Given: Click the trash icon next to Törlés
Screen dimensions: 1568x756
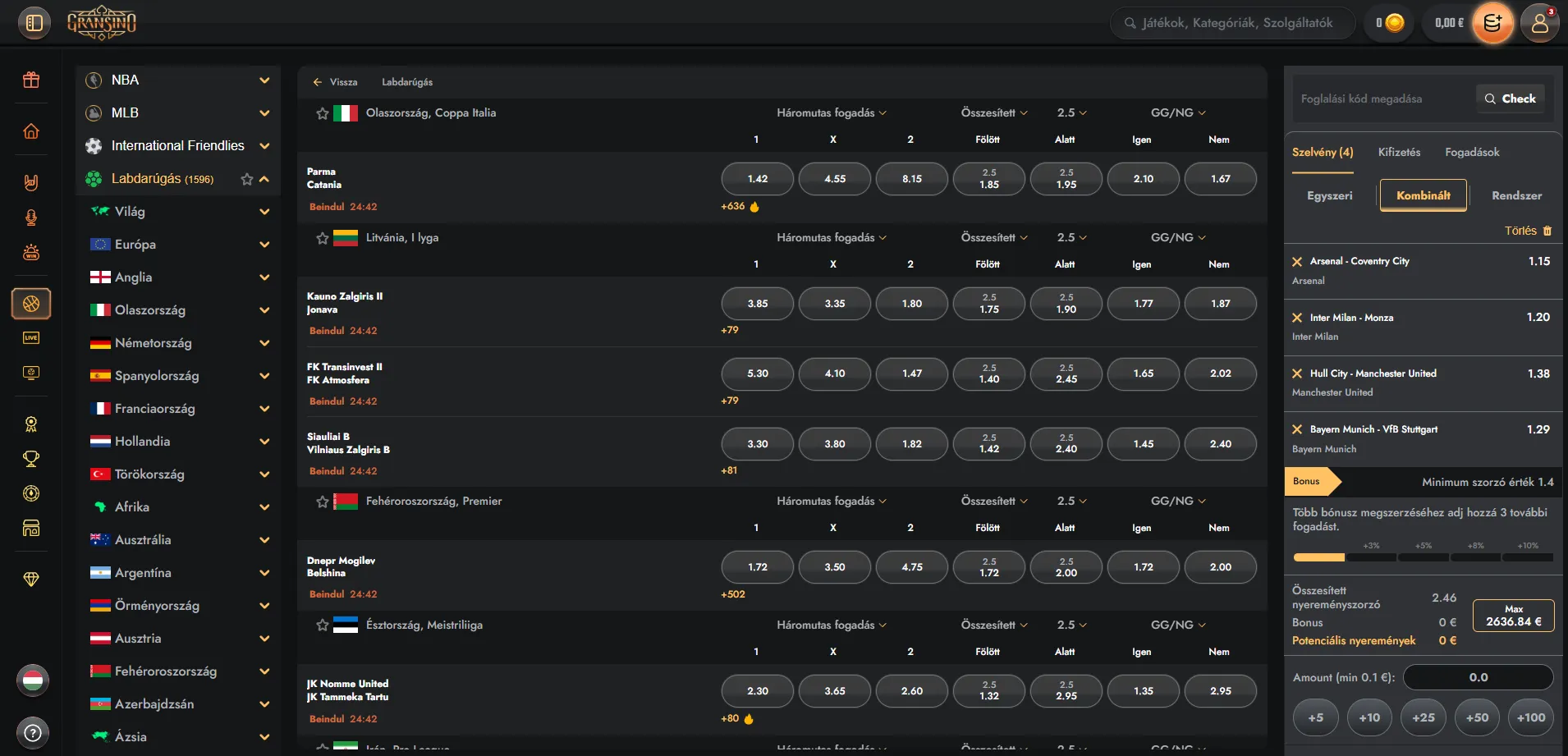Looking at the screenshot, I should coord(1547,231).
